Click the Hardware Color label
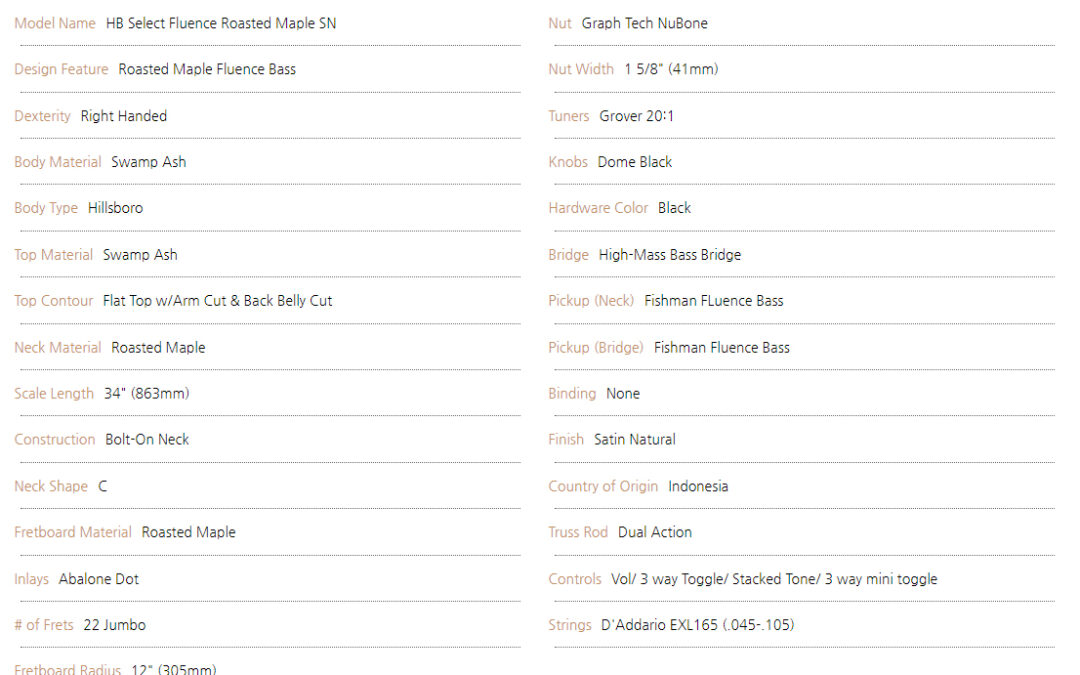This screenshot has height=675, width=1080. coord(598,208)
